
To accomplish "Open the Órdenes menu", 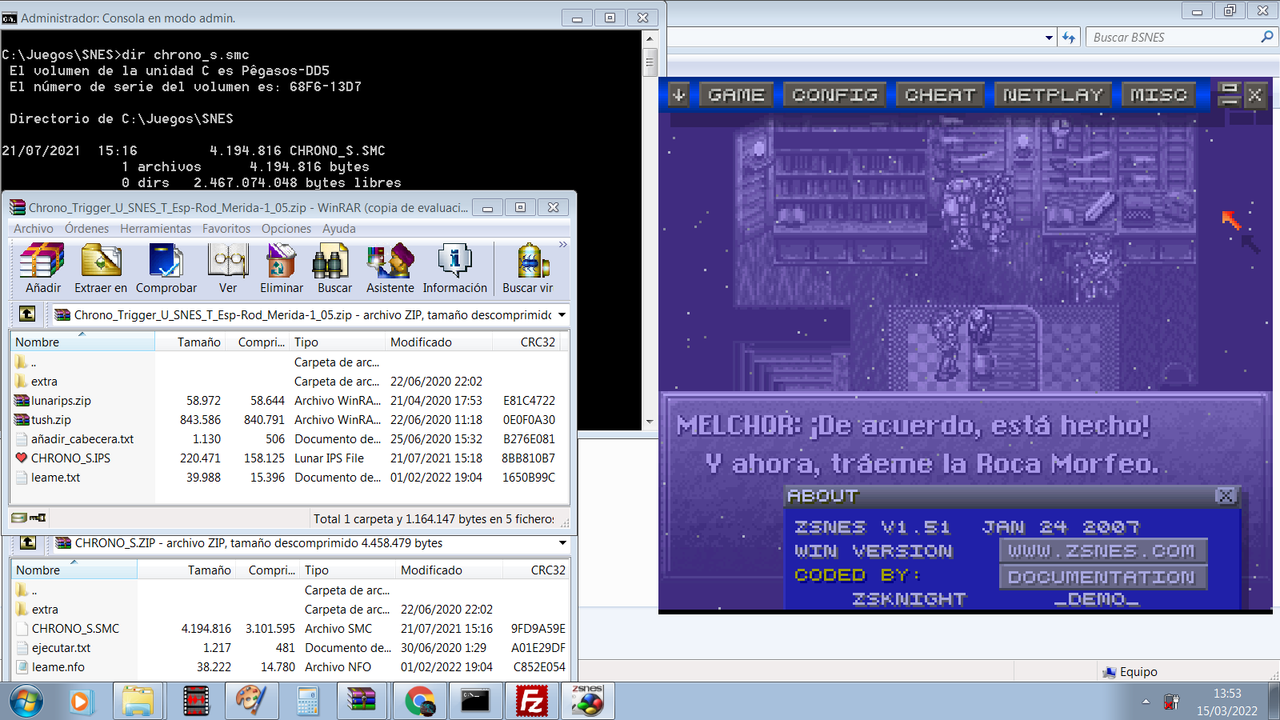I will (87, 229).
